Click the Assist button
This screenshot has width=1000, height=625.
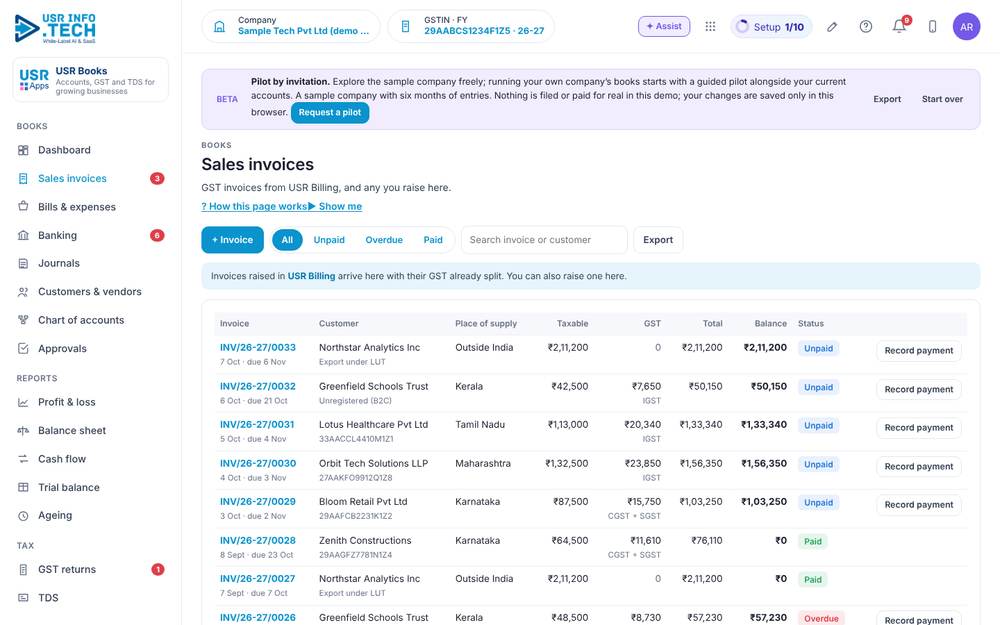click(664, 26)
